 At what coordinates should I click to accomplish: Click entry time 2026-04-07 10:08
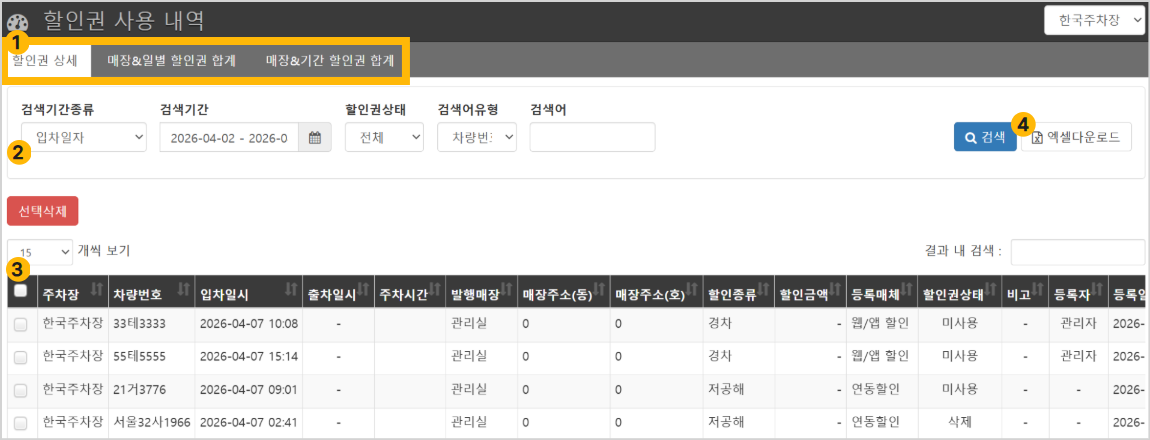(249, 324)
